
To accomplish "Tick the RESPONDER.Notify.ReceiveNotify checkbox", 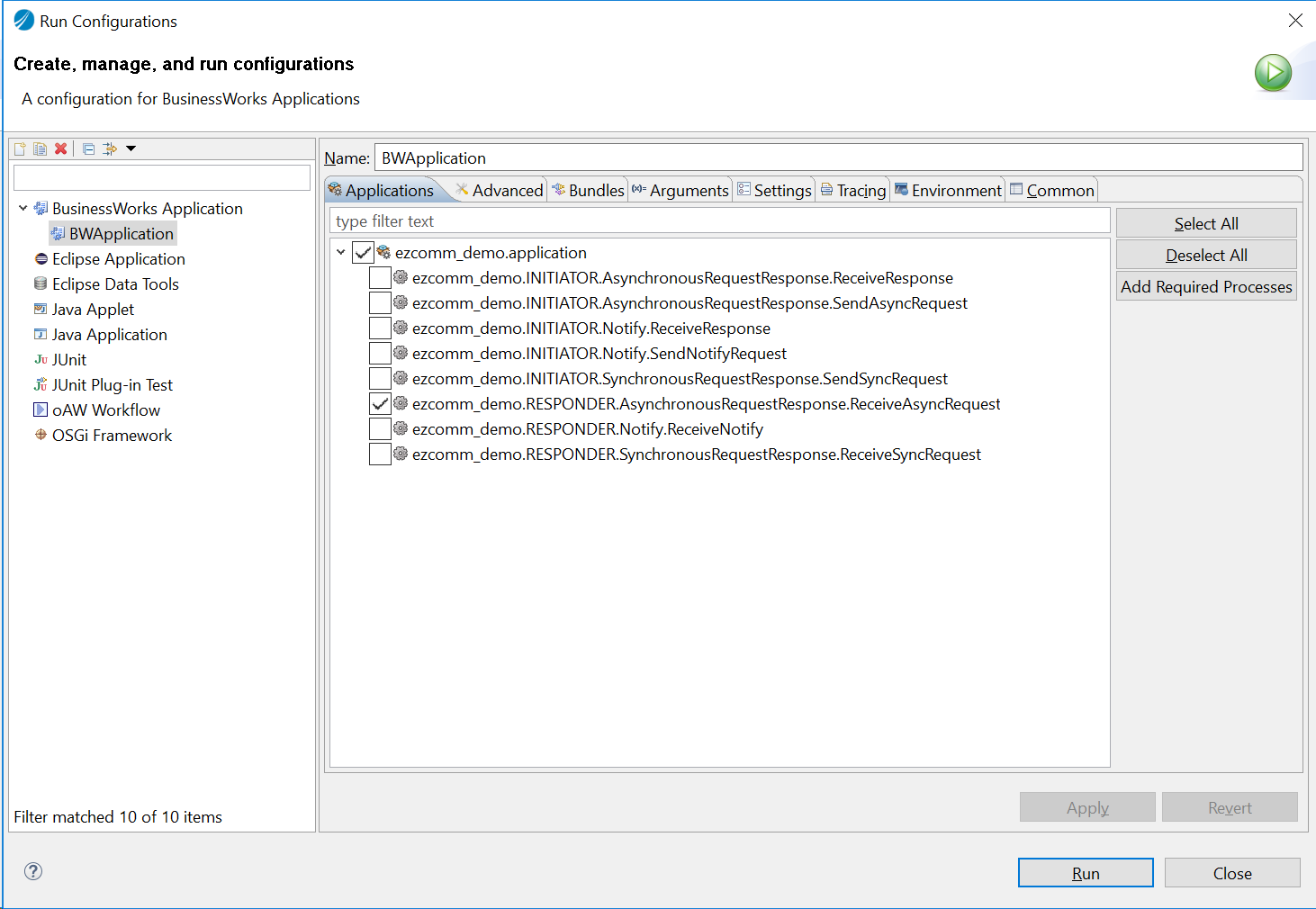I will tap(380, 429).
